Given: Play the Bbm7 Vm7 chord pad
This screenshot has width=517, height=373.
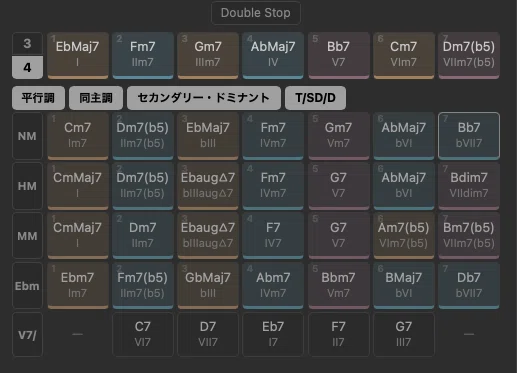Looking at the screenshot, I should click(x=338, y=286).
